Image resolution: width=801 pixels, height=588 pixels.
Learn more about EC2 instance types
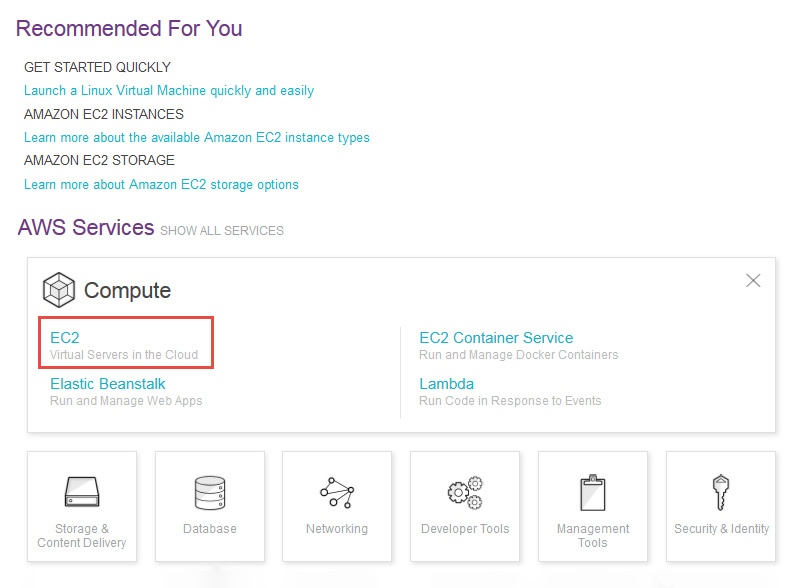197,138
